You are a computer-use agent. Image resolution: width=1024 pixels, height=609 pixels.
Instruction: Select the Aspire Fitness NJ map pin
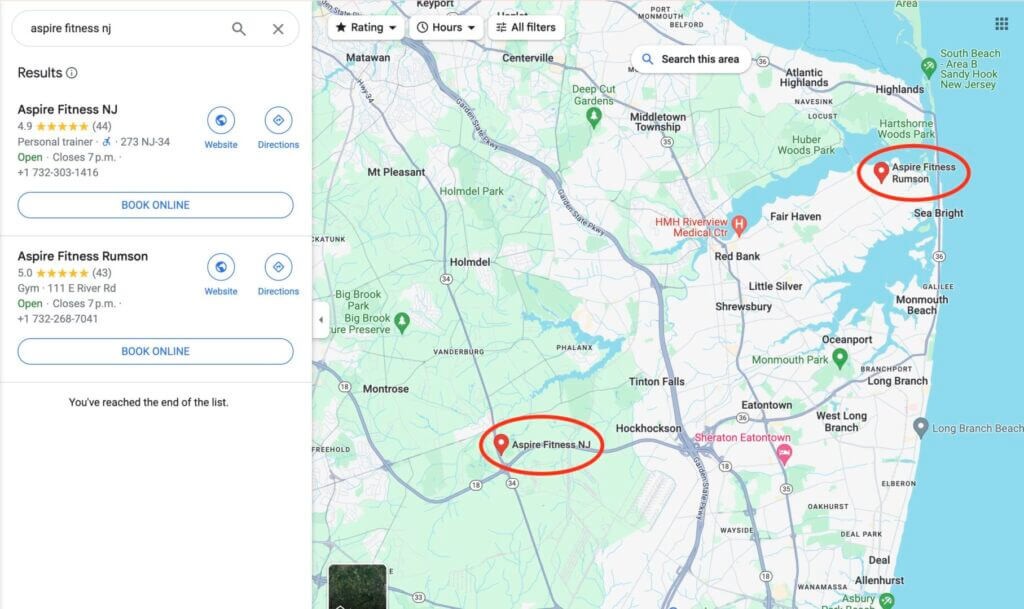tap(500, 443)
